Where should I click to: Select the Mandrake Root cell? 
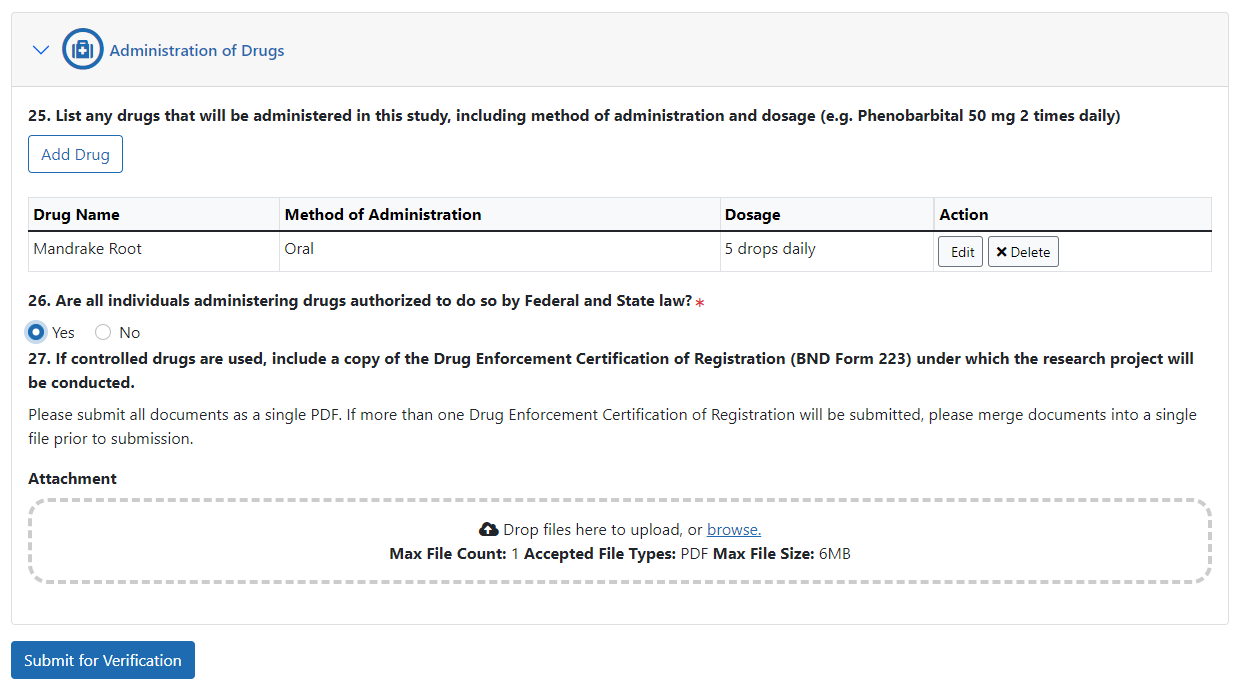(x=88, y=249)
